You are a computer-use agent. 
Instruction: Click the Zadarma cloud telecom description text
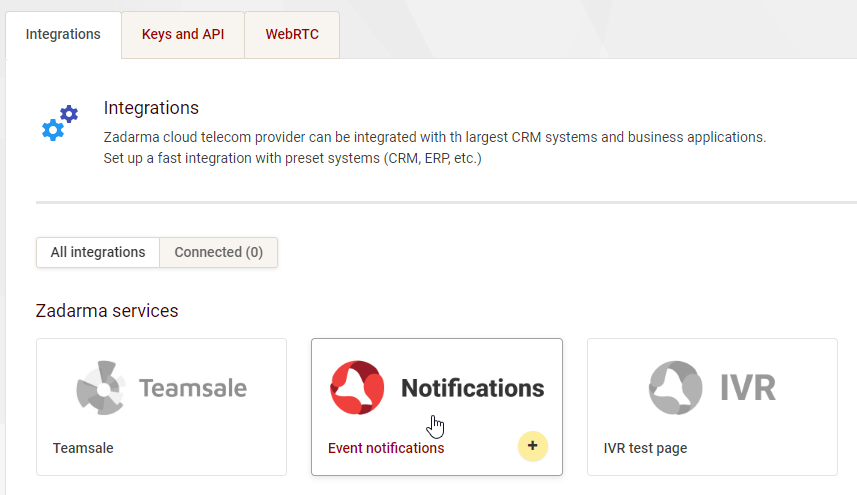(435, 137)
